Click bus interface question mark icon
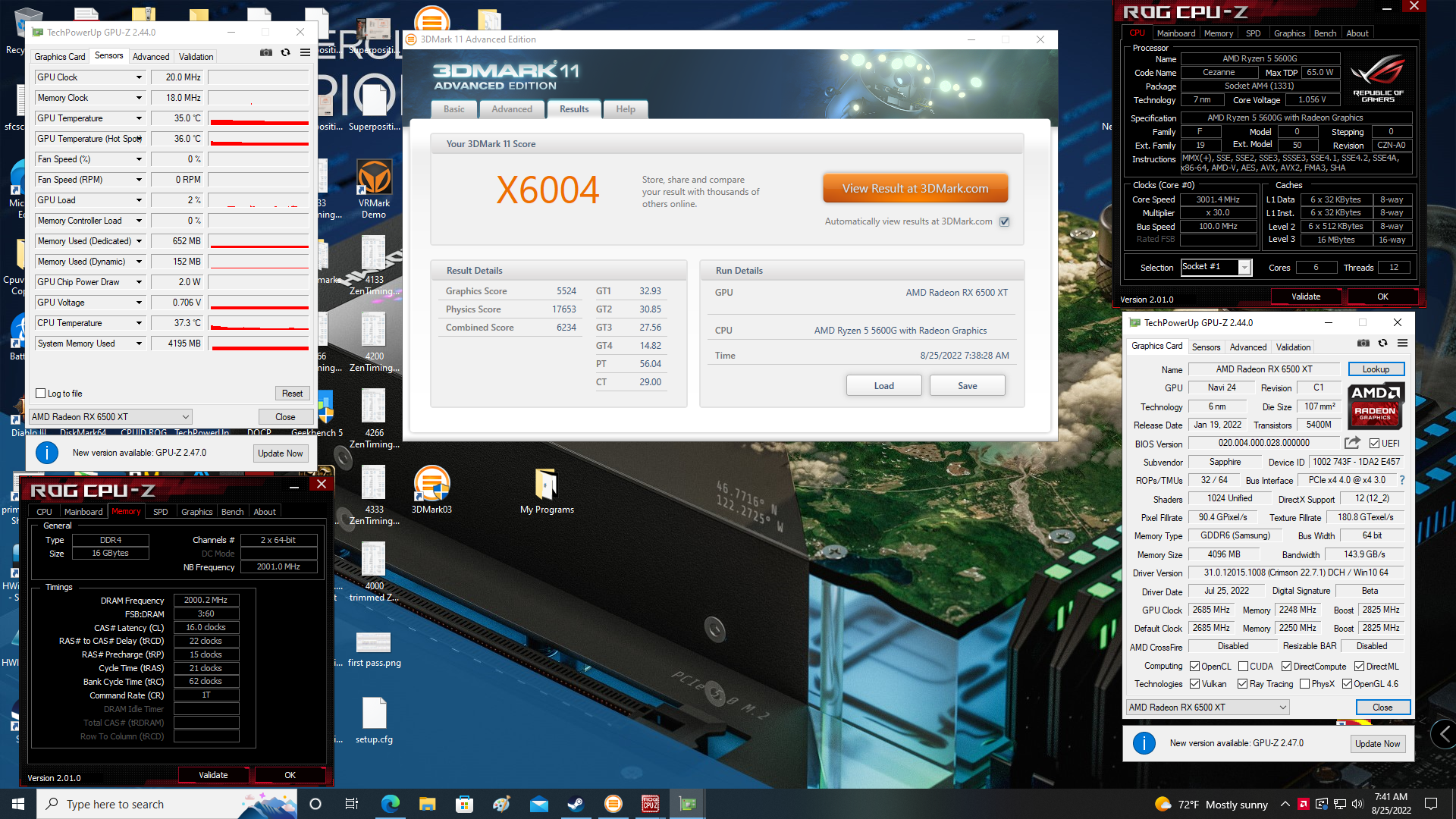This screenshot has width=1456, height=819. [1402, 480]
